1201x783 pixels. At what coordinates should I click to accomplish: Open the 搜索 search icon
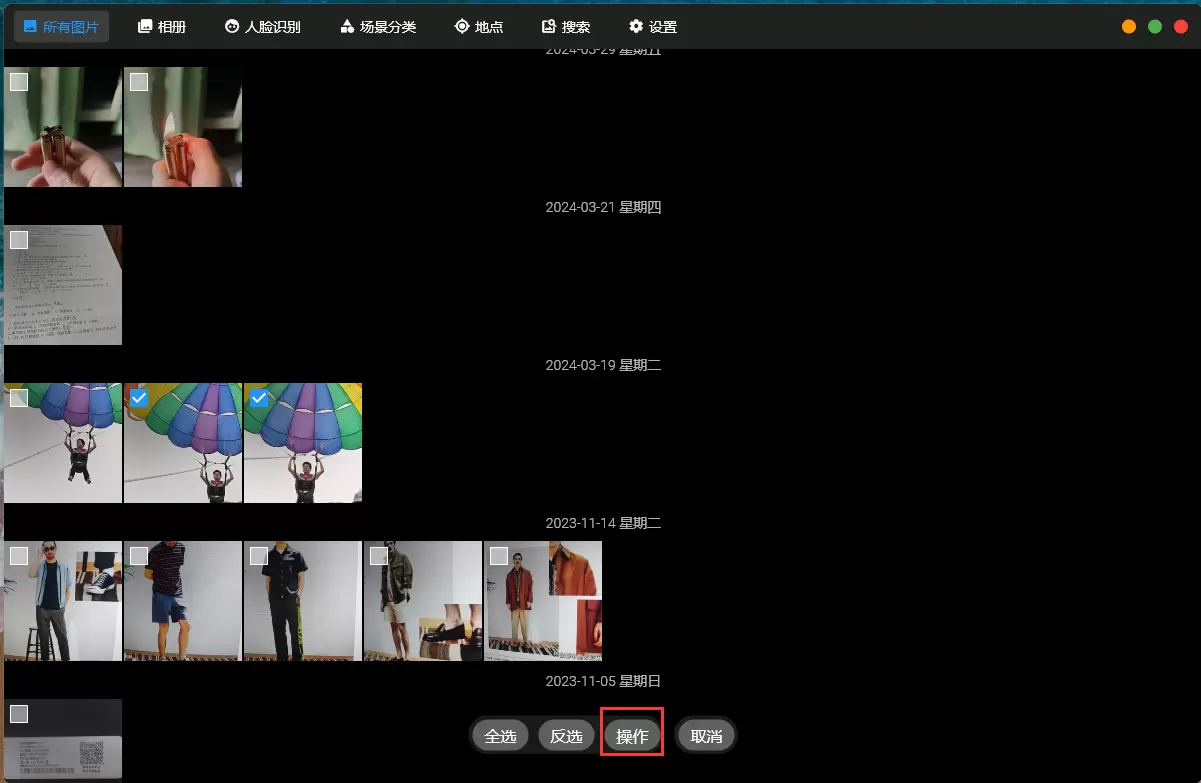[x=548, y=27]
